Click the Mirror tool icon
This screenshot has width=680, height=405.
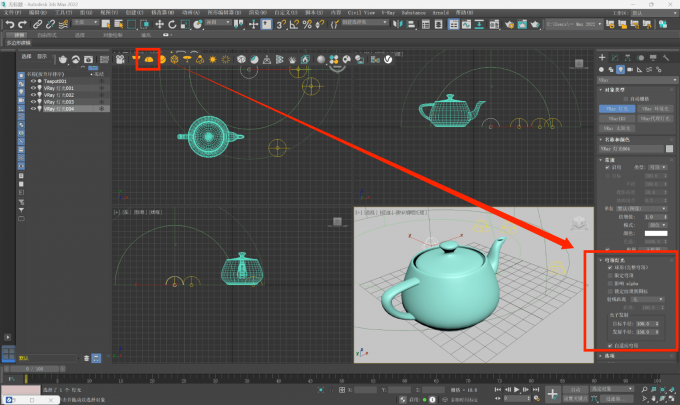397,24
